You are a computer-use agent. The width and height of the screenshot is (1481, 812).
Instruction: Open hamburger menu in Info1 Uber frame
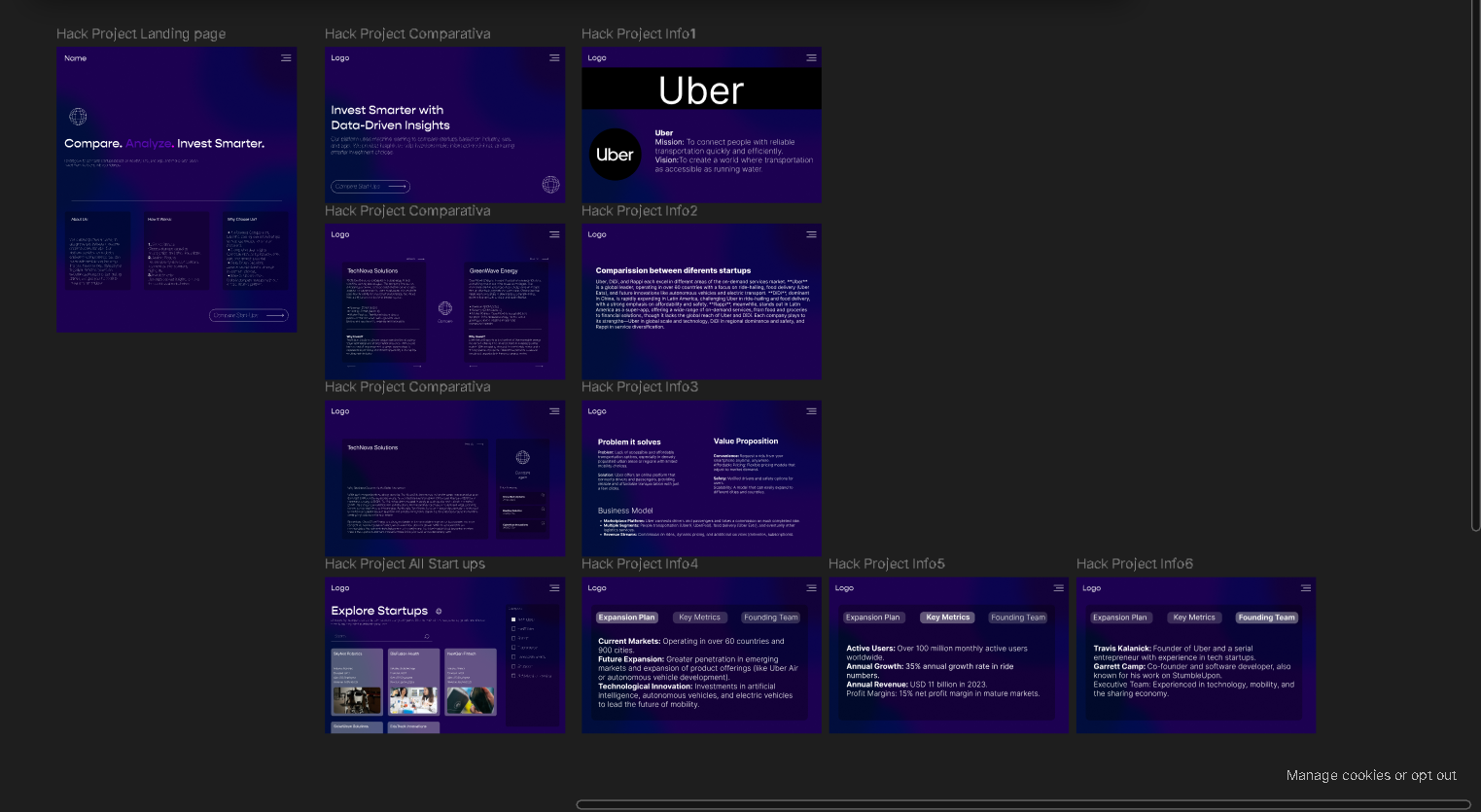811,58
